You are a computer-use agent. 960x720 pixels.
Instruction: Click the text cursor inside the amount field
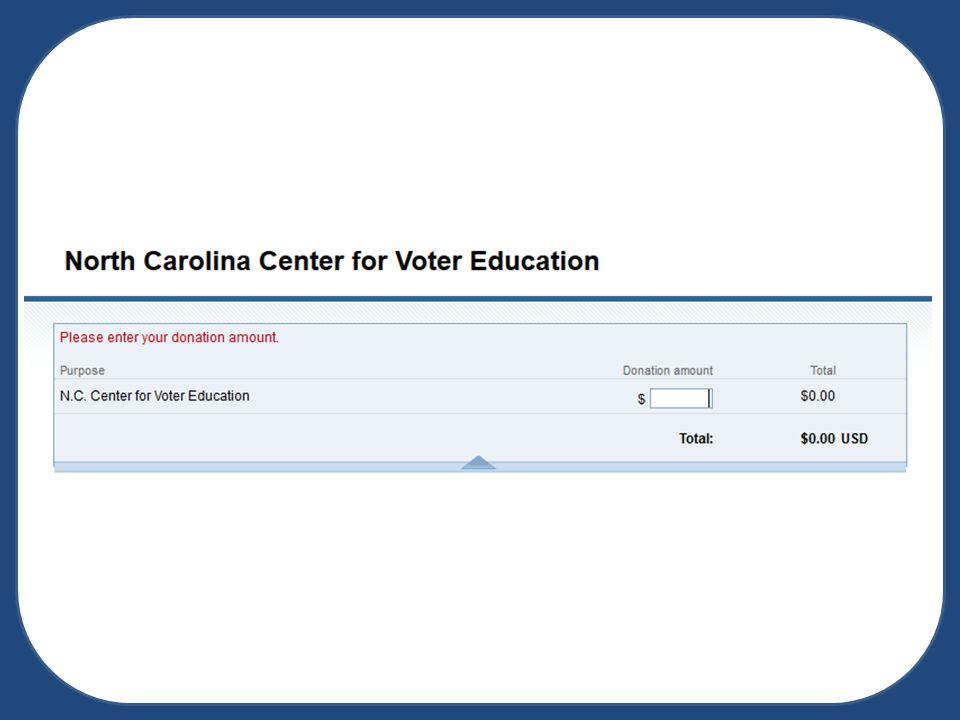point(709,398)
